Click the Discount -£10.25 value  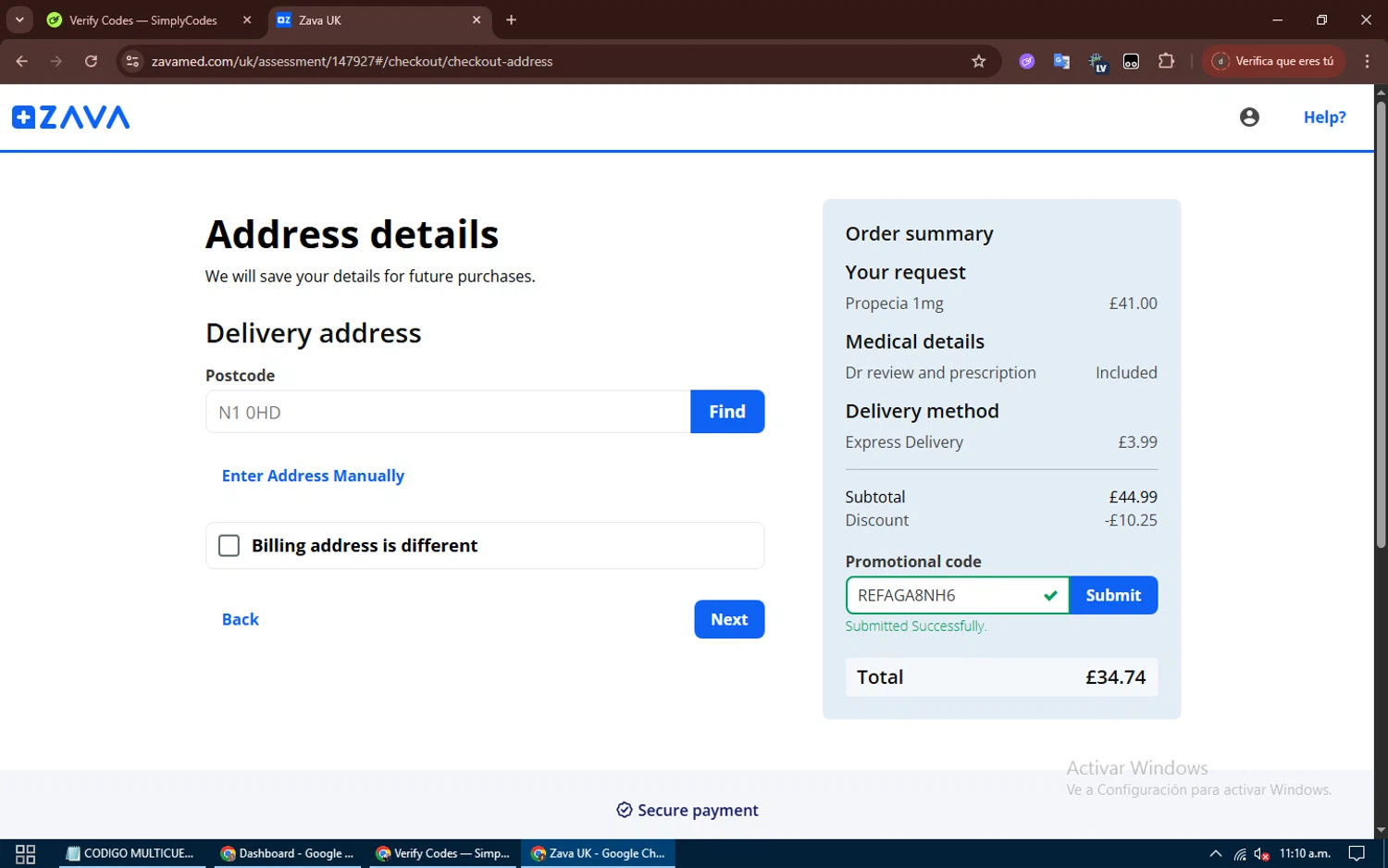1131,520
